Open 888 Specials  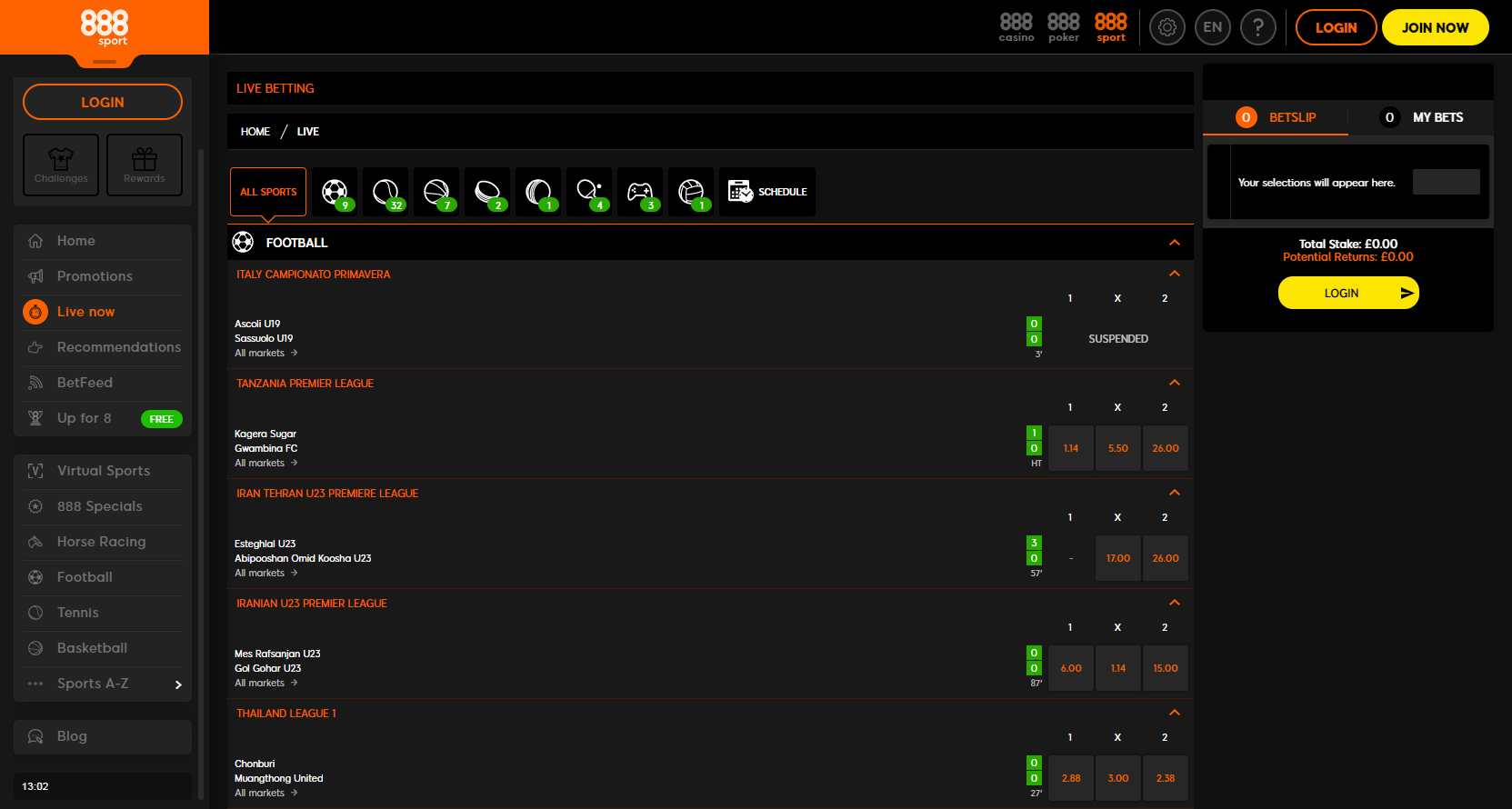[x=103, y=506]
